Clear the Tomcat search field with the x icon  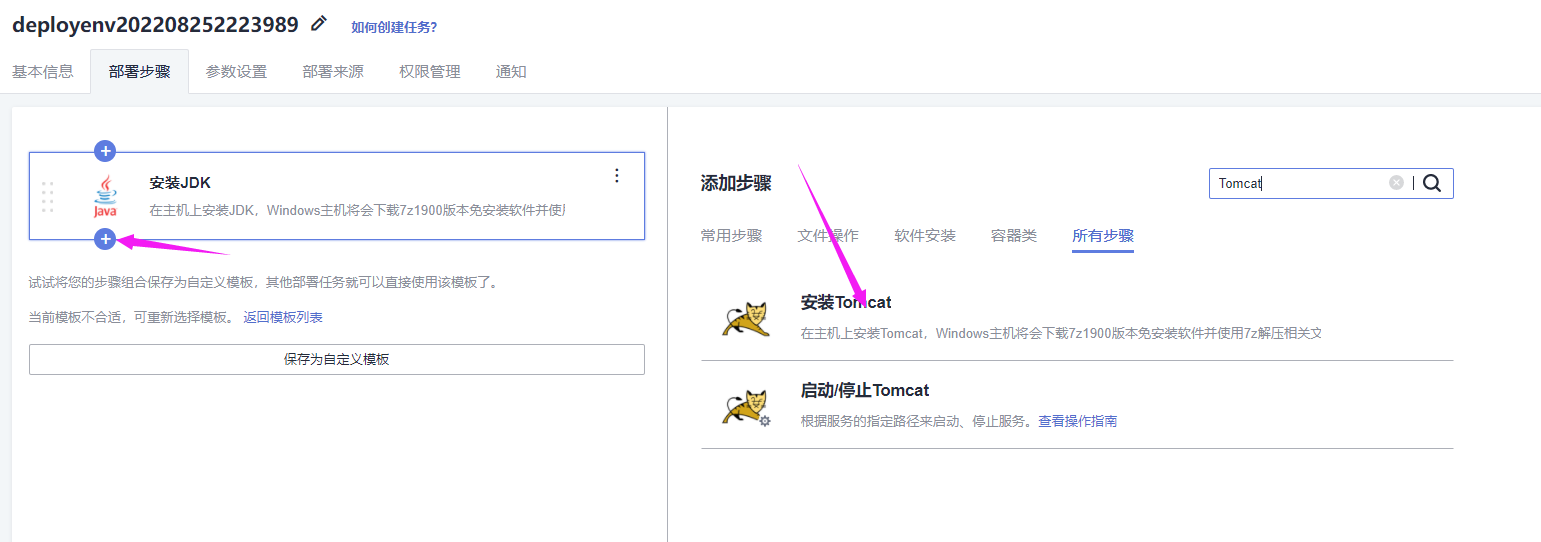[1396, 183]
